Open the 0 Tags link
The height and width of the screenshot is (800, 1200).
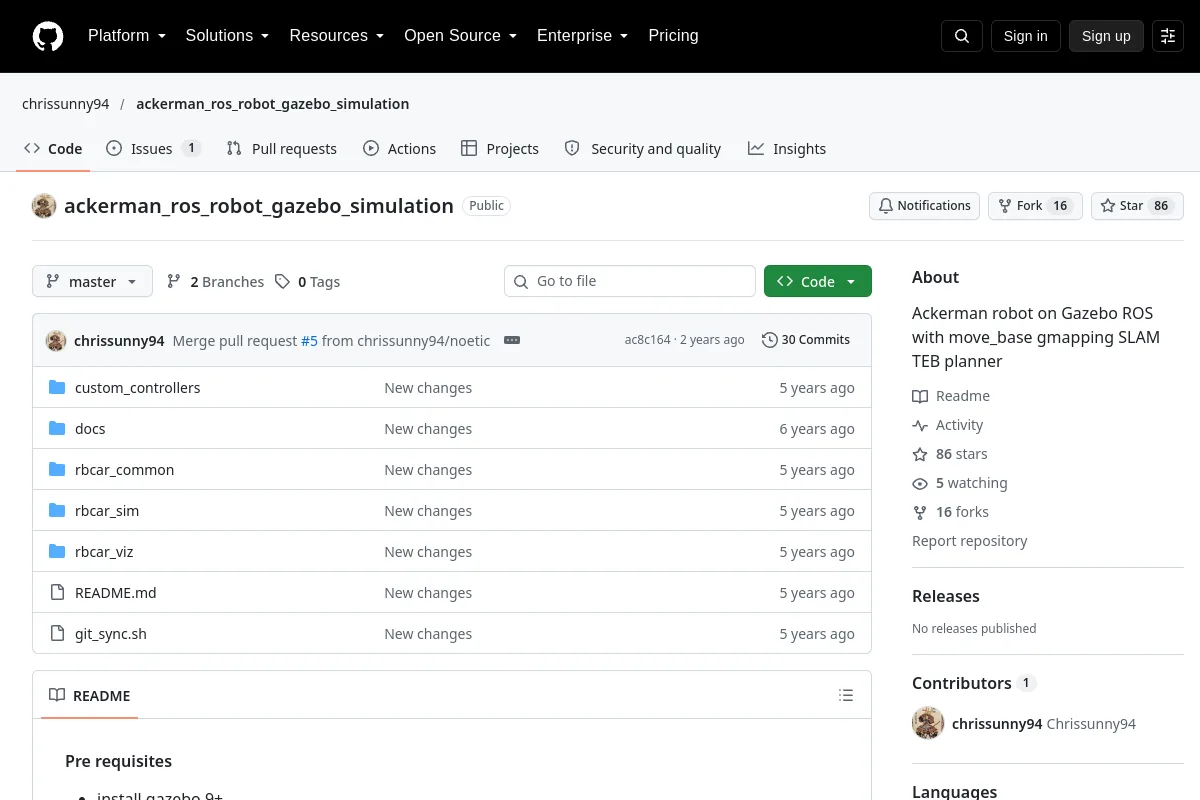click(x=308, y=282)
